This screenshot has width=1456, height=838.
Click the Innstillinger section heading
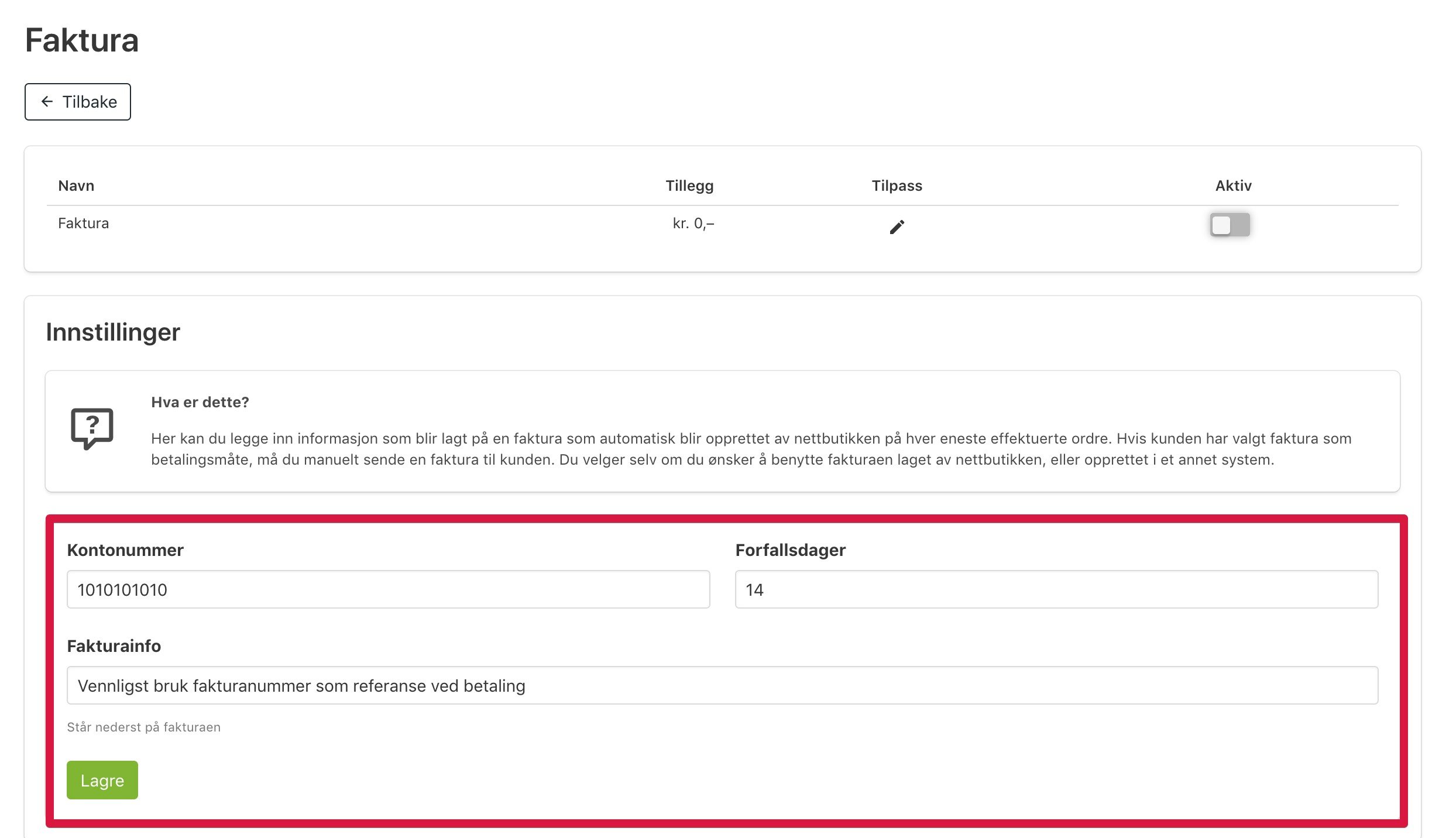[x=113, y=332]
